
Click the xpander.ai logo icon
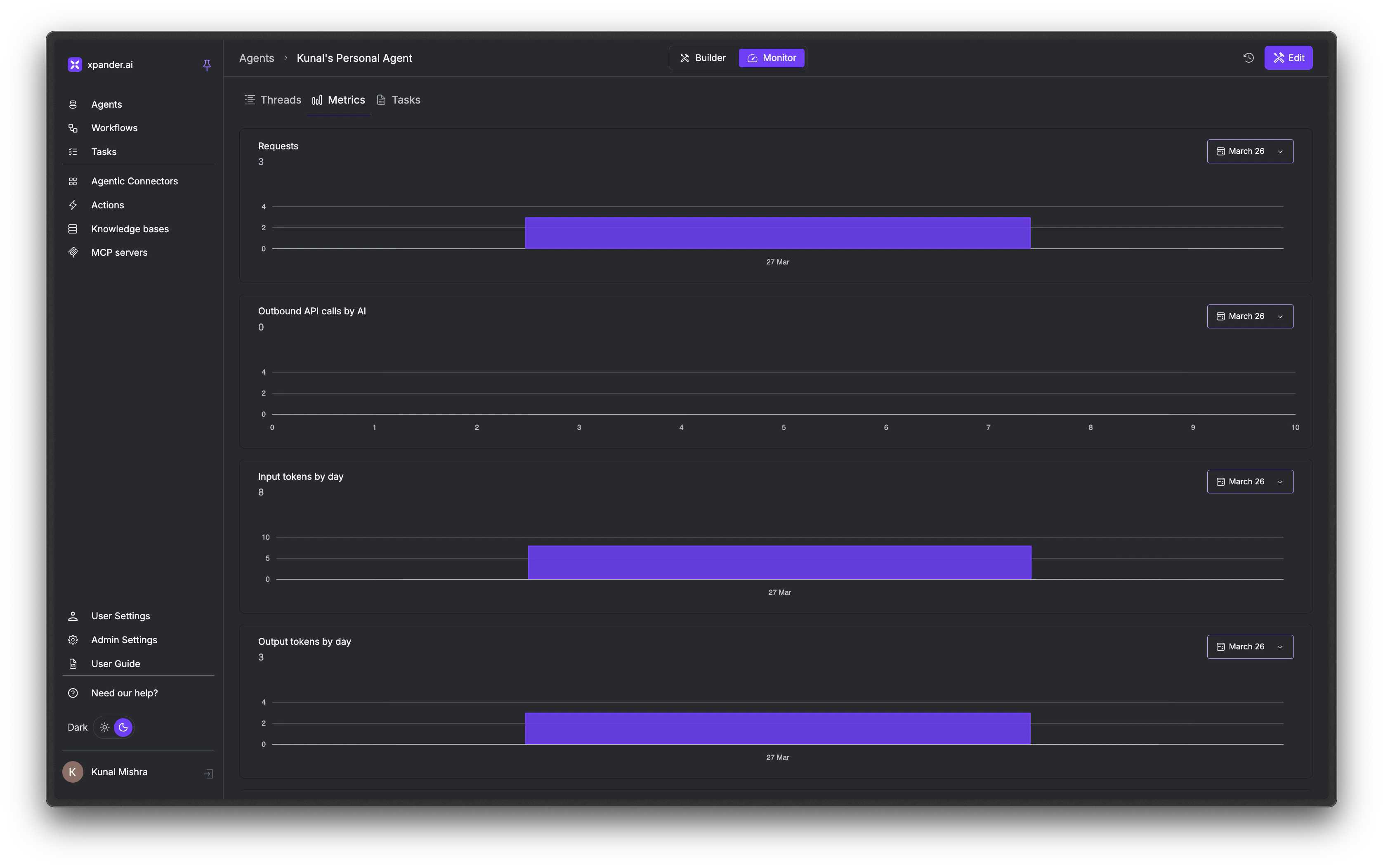click(x=74, y=64)
